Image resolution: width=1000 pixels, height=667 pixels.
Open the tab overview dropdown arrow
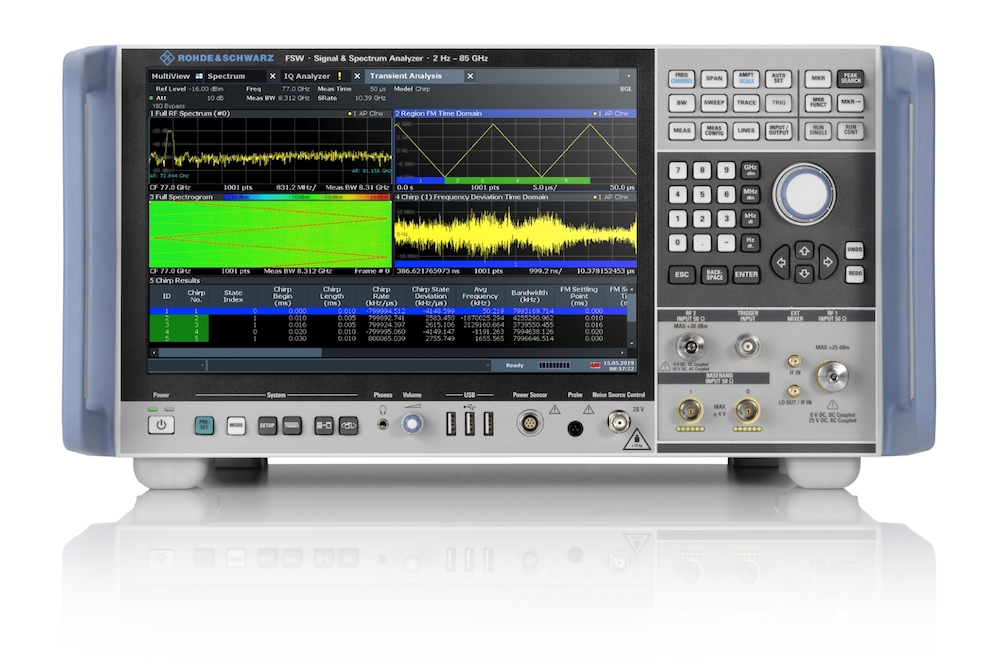click(x=629, y=74)
